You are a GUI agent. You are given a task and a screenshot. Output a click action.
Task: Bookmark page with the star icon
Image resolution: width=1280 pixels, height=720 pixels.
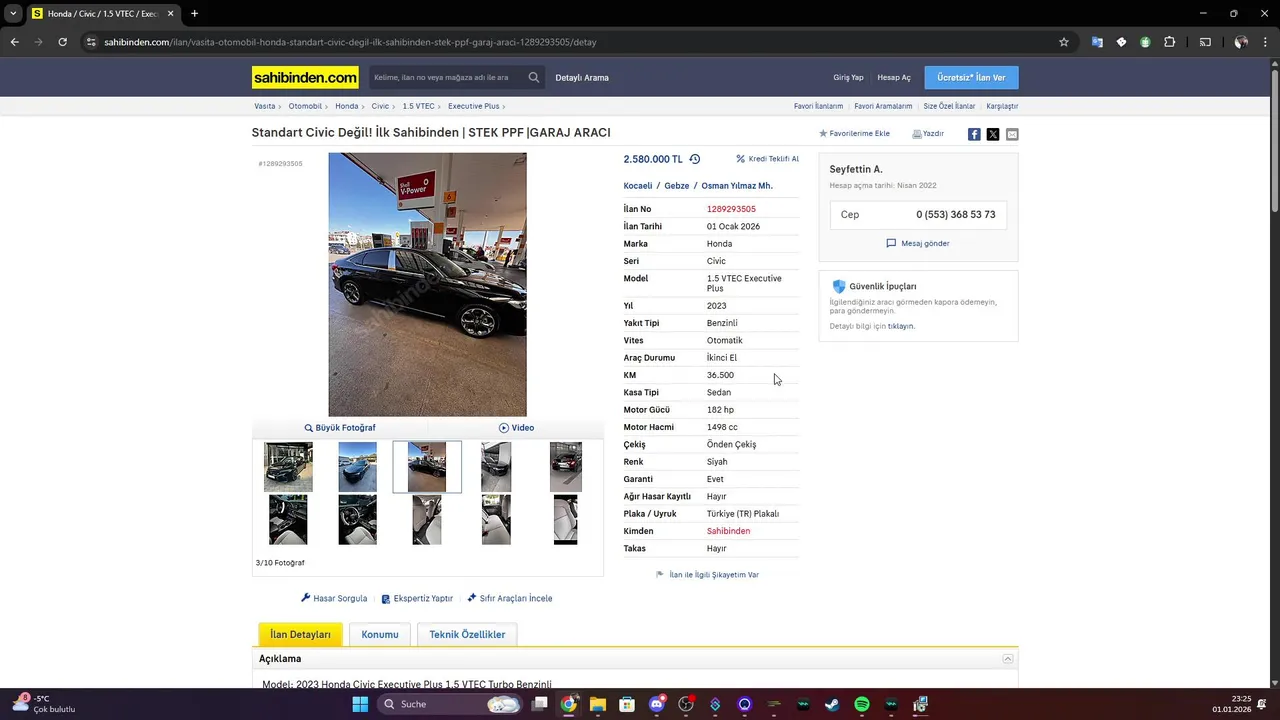click(x=1064, y=42)
